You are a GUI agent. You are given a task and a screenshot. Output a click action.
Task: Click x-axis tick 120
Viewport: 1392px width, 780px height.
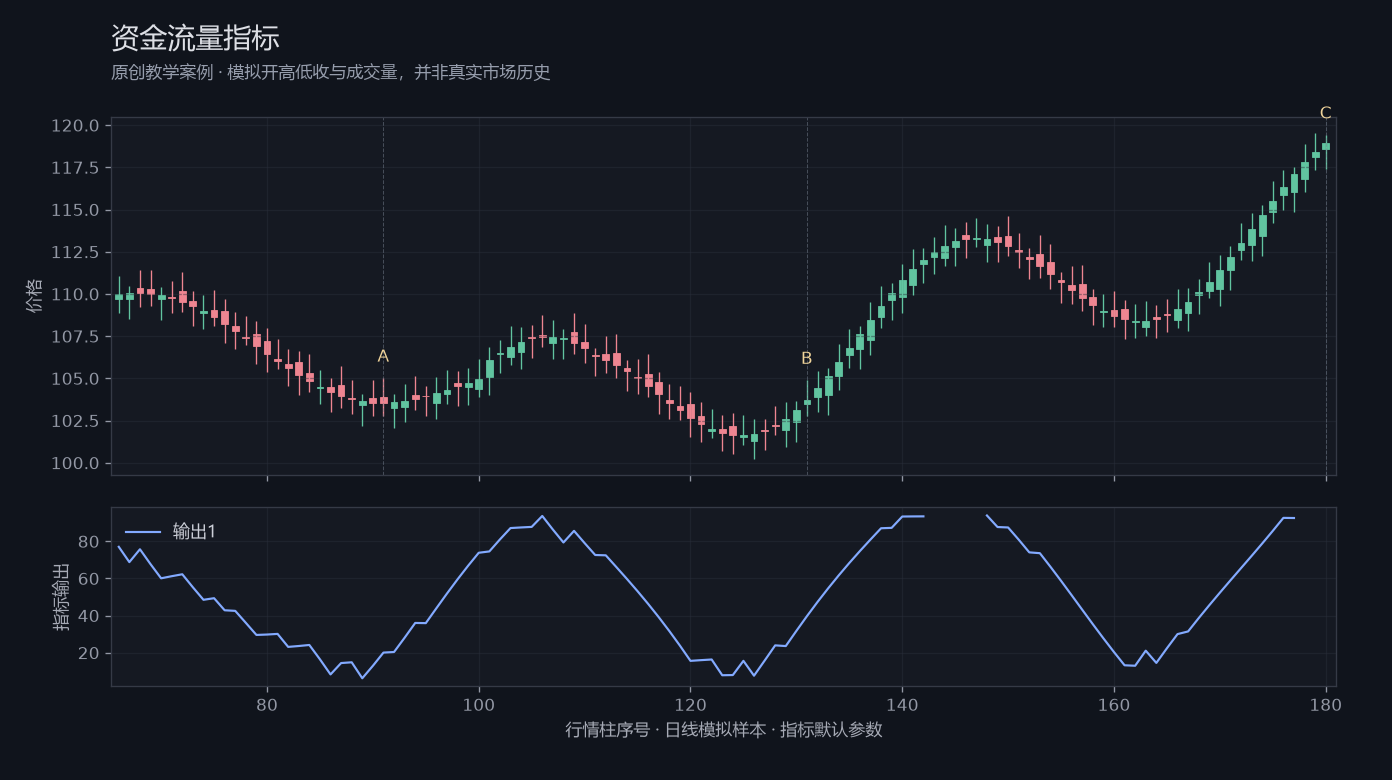[x=690, y=704]
